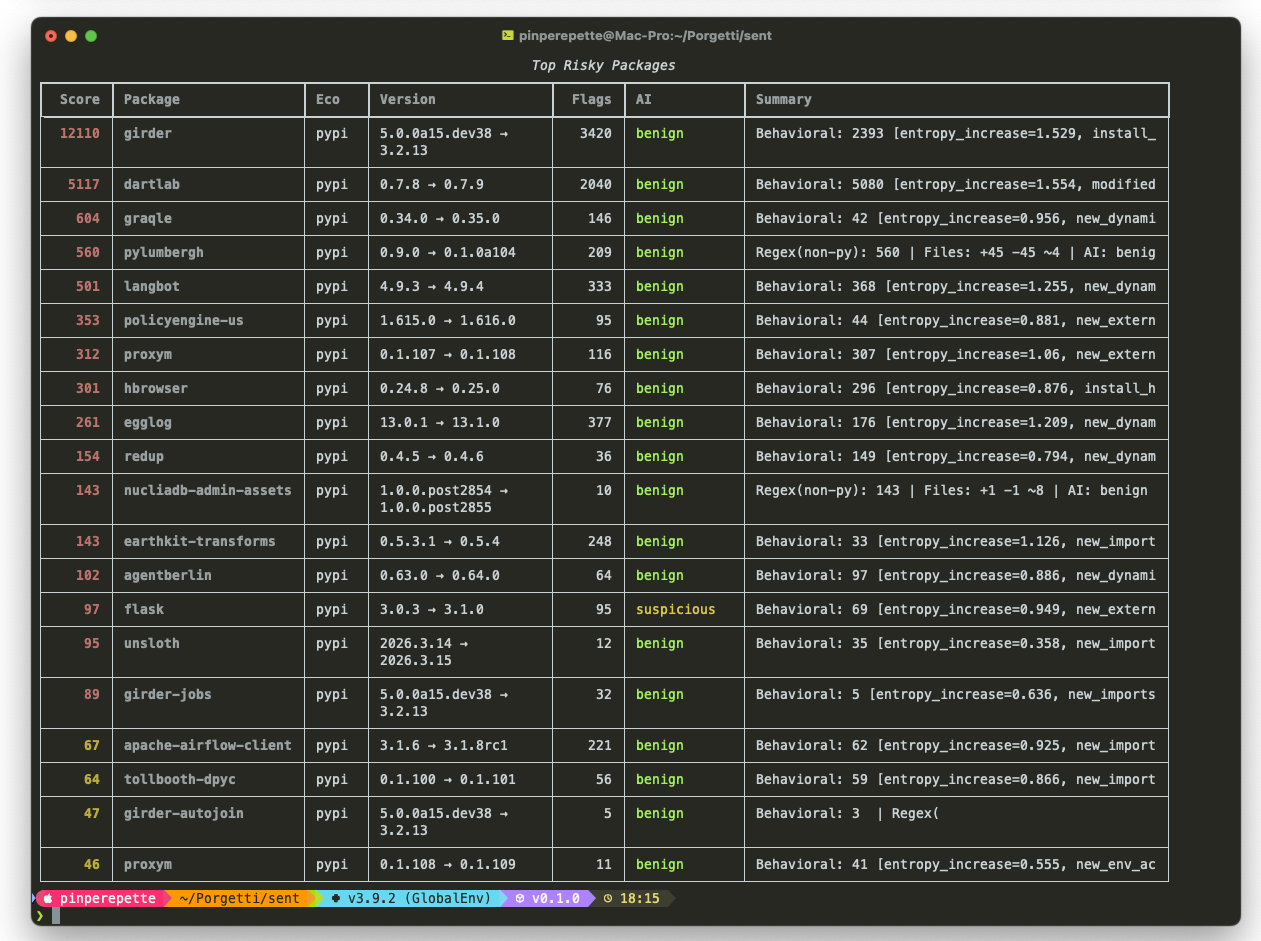This screenshot has width=1261, height=941.
Task: Click the Flags column header
Action: pos(591,100)
